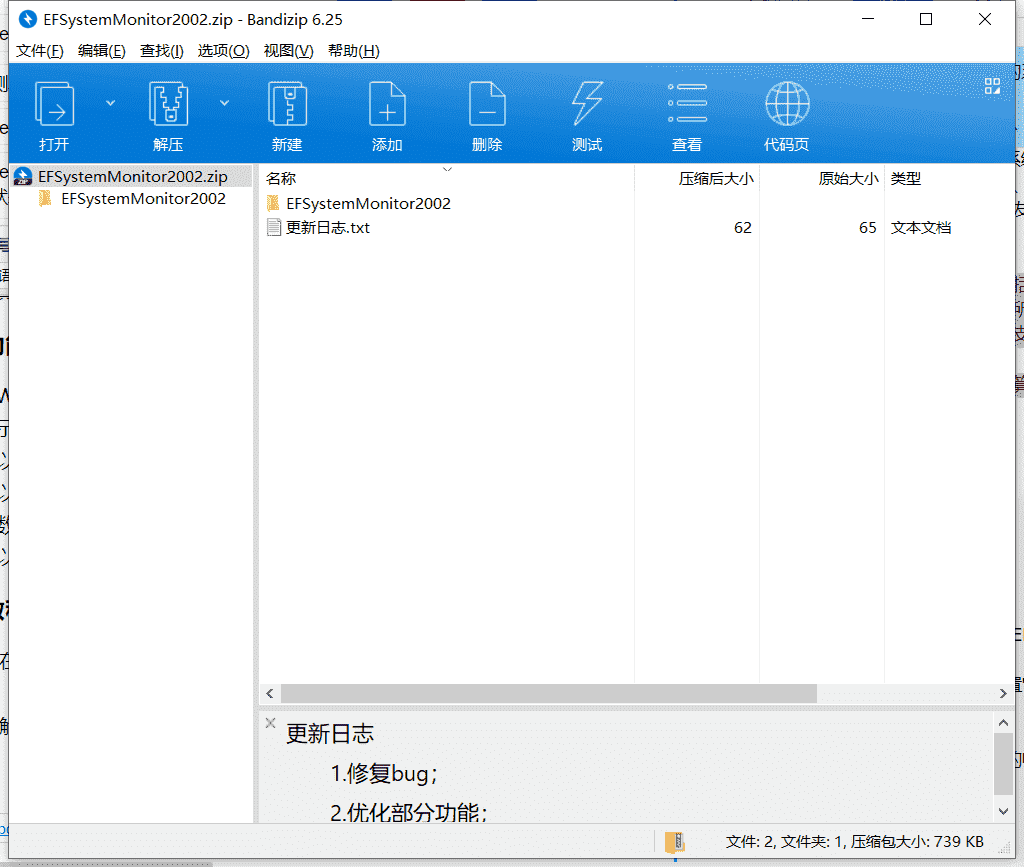Click the text document icon of 更新日志.txt
1024x867 pixels.
pyautogui.click(x=274, y=227)
